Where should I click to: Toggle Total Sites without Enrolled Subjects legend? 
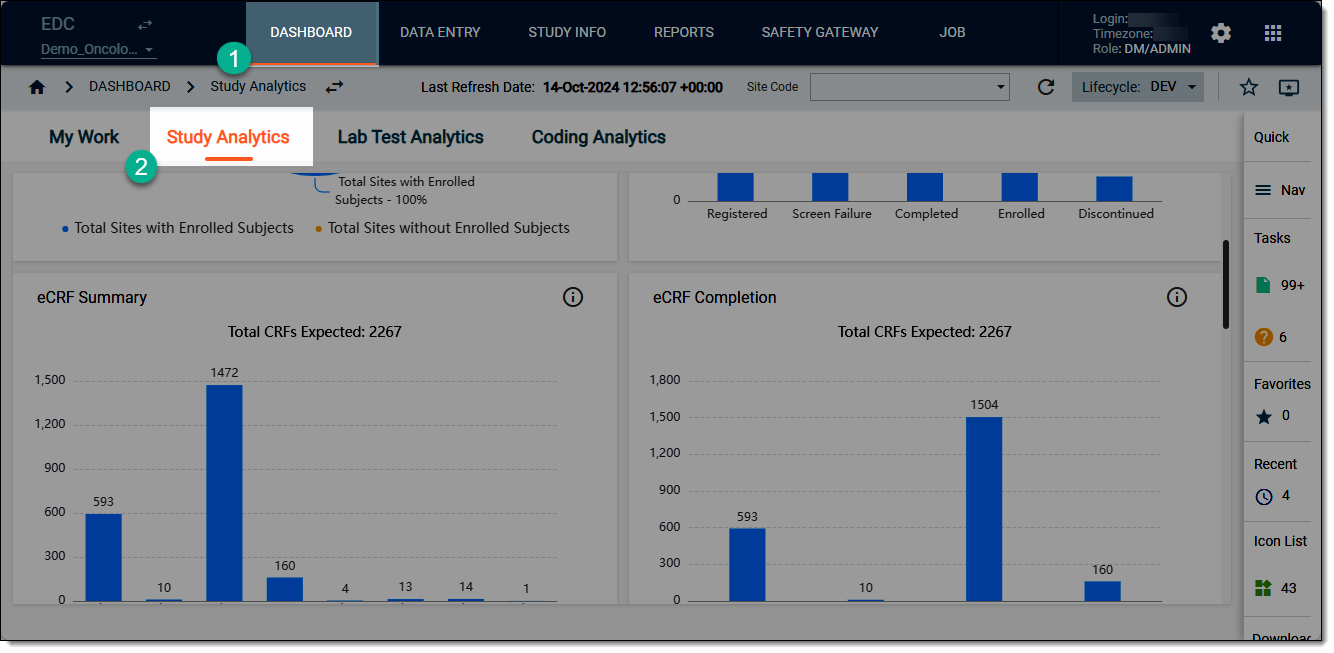click(442, 228)
